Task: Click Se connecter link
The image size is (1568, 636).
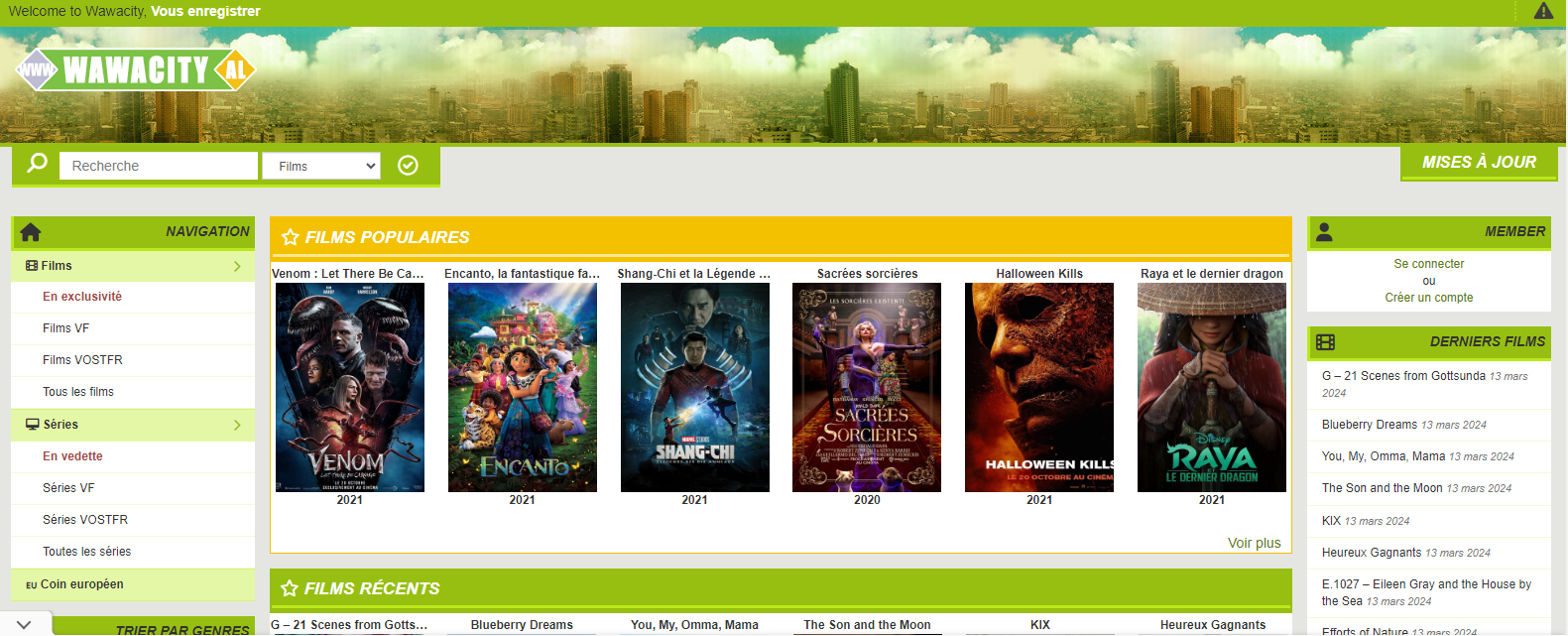Action: [x=1428, y=264]
